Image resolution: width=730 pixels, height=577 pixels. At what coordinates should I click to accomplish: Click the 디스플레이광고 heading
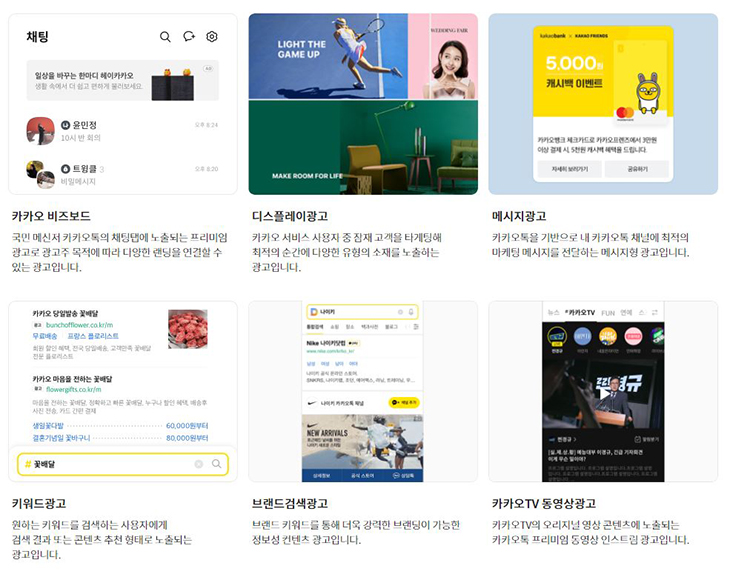coord(290,216)
